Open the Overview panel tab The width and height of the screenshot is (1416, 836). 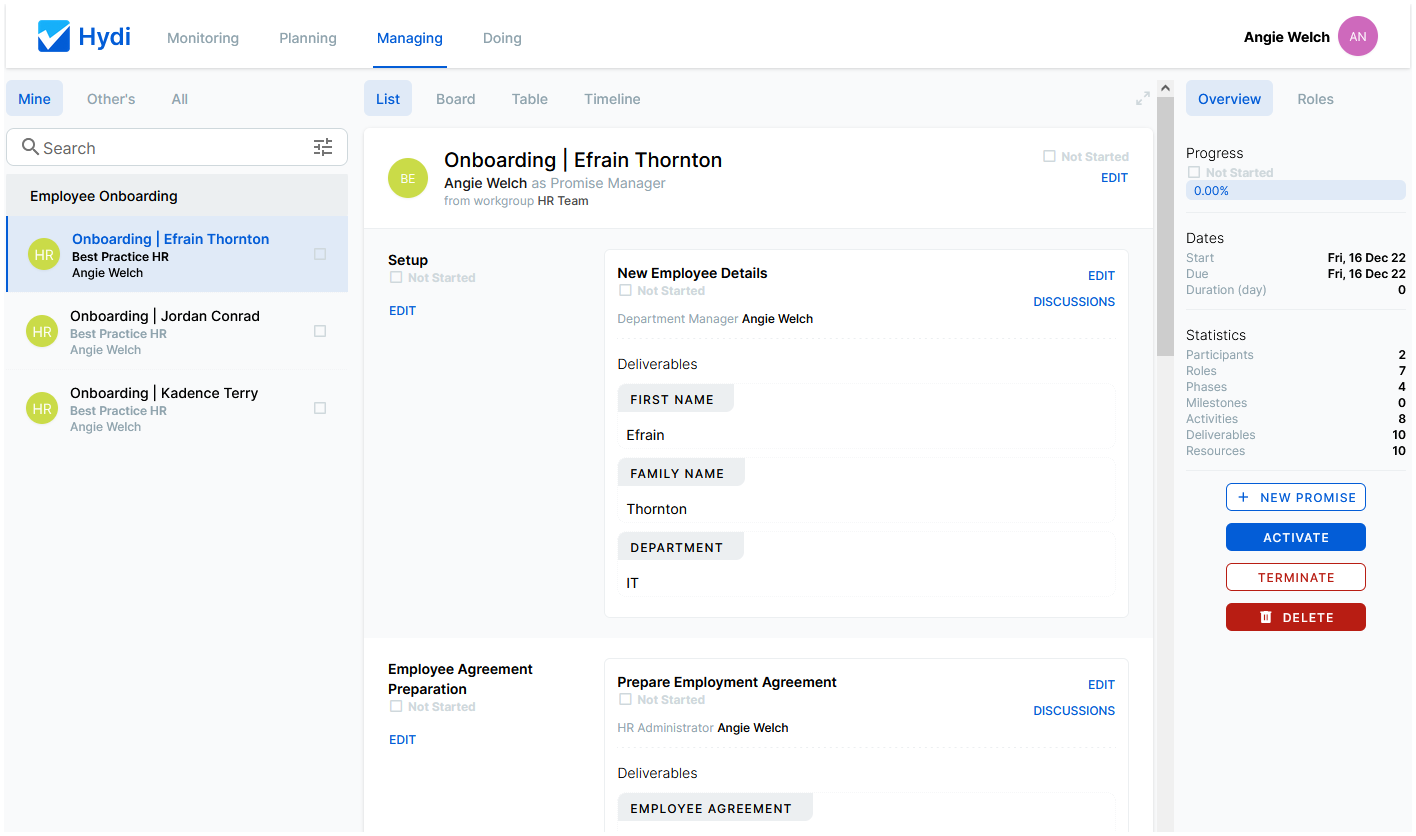(x=1229, y=99)
